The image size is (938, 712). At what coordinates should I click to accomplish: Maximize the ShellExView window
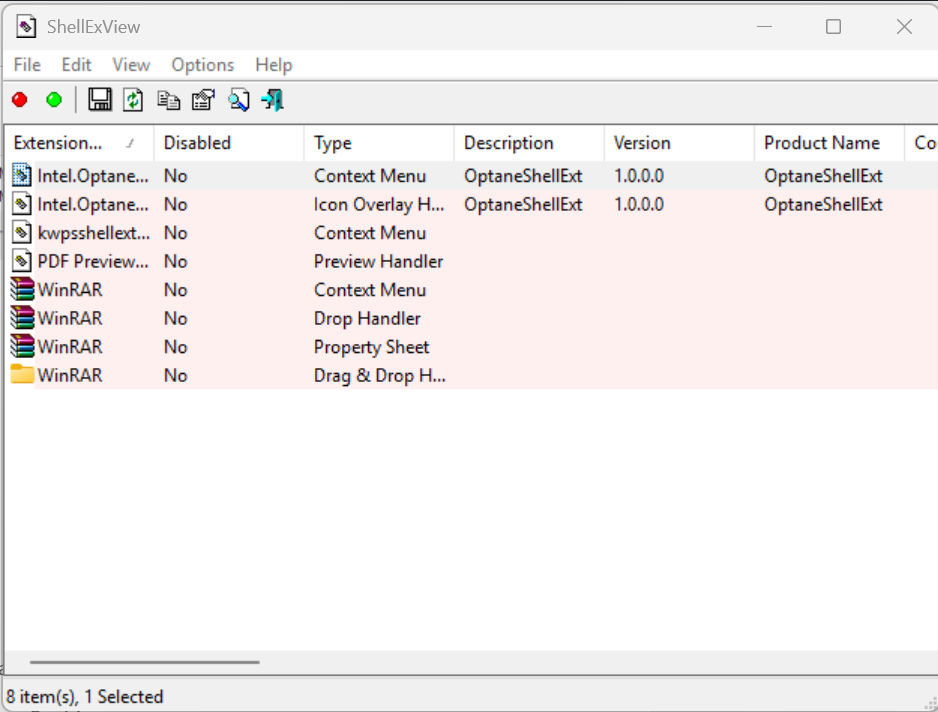(x=833, y=27)
